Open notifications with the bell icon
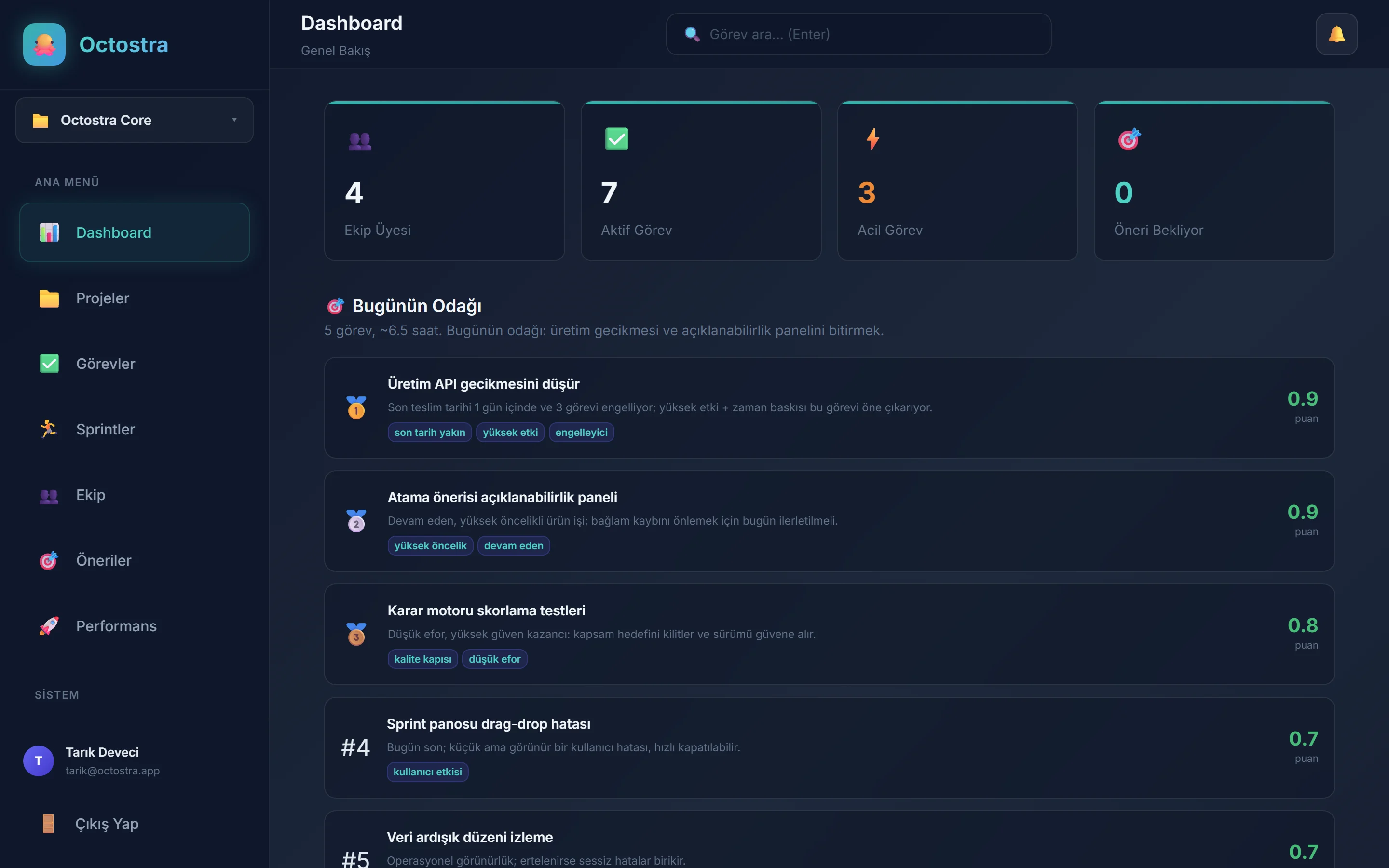This screenshot has height=868, width=1389. point(1337,34)
